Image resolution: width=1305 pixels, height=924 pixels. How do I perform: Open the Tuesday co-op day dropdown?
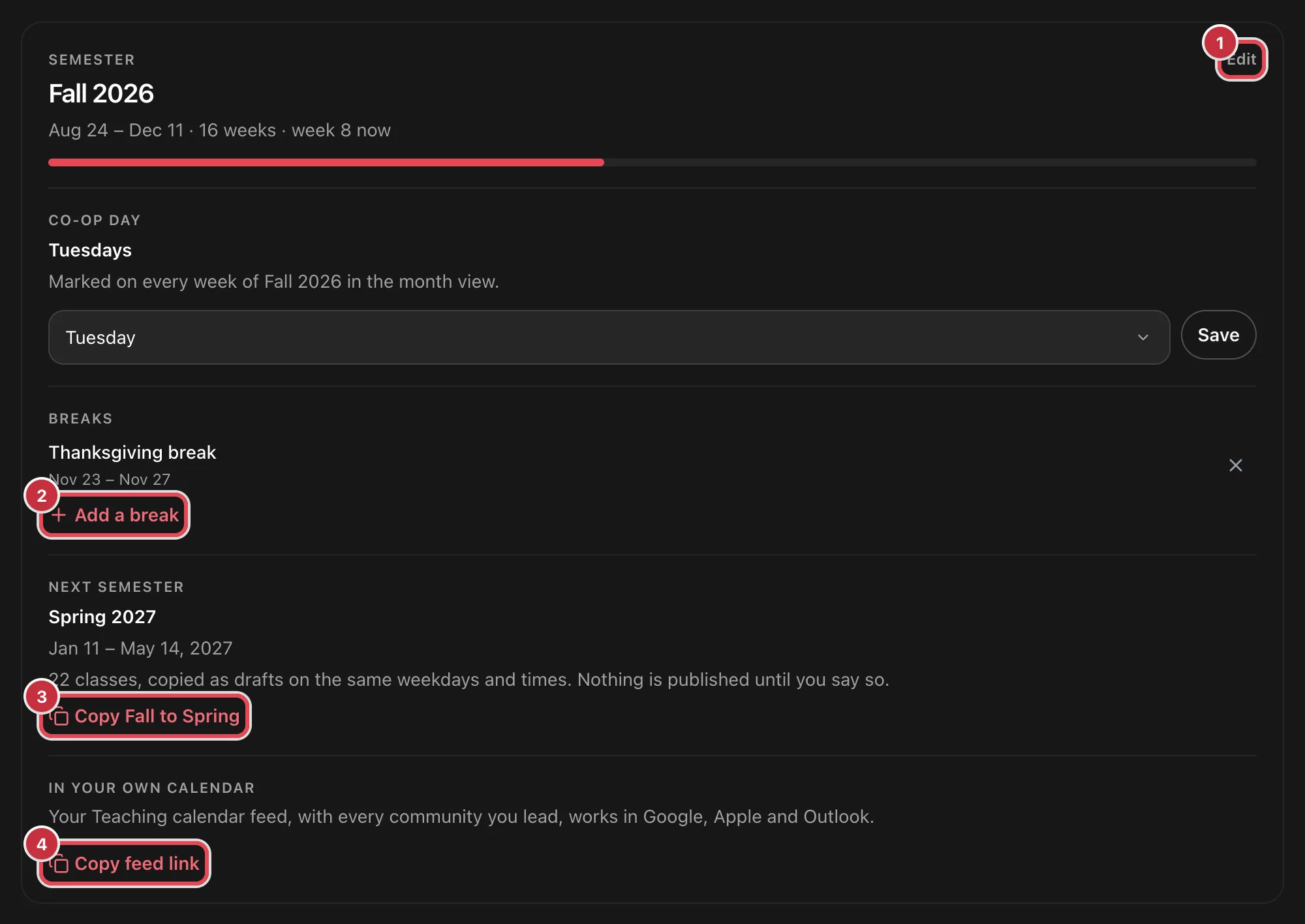point(609,337)
